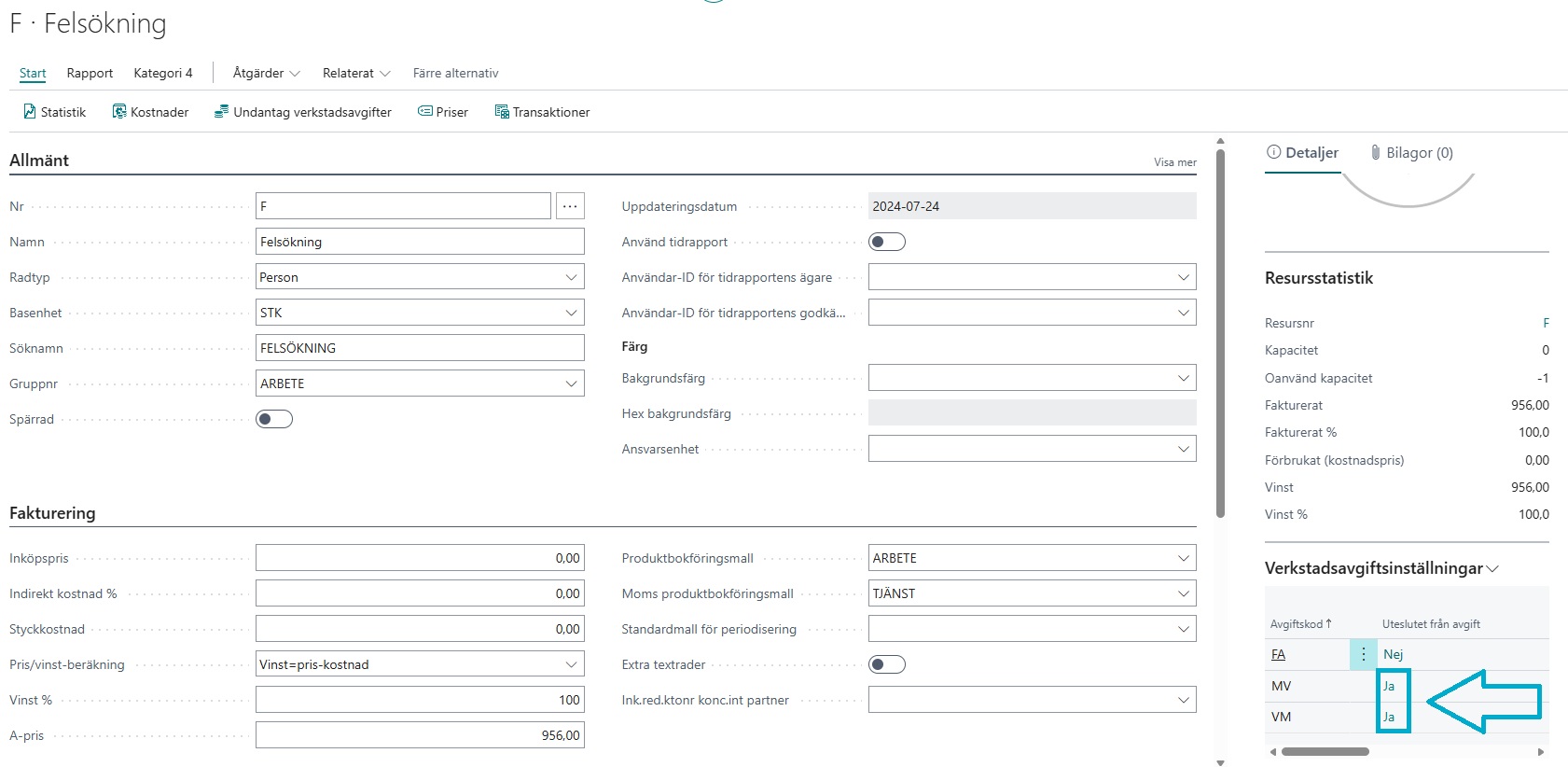Click the Namn input field
Viewport: 1568px width, 767px height.
420,242
